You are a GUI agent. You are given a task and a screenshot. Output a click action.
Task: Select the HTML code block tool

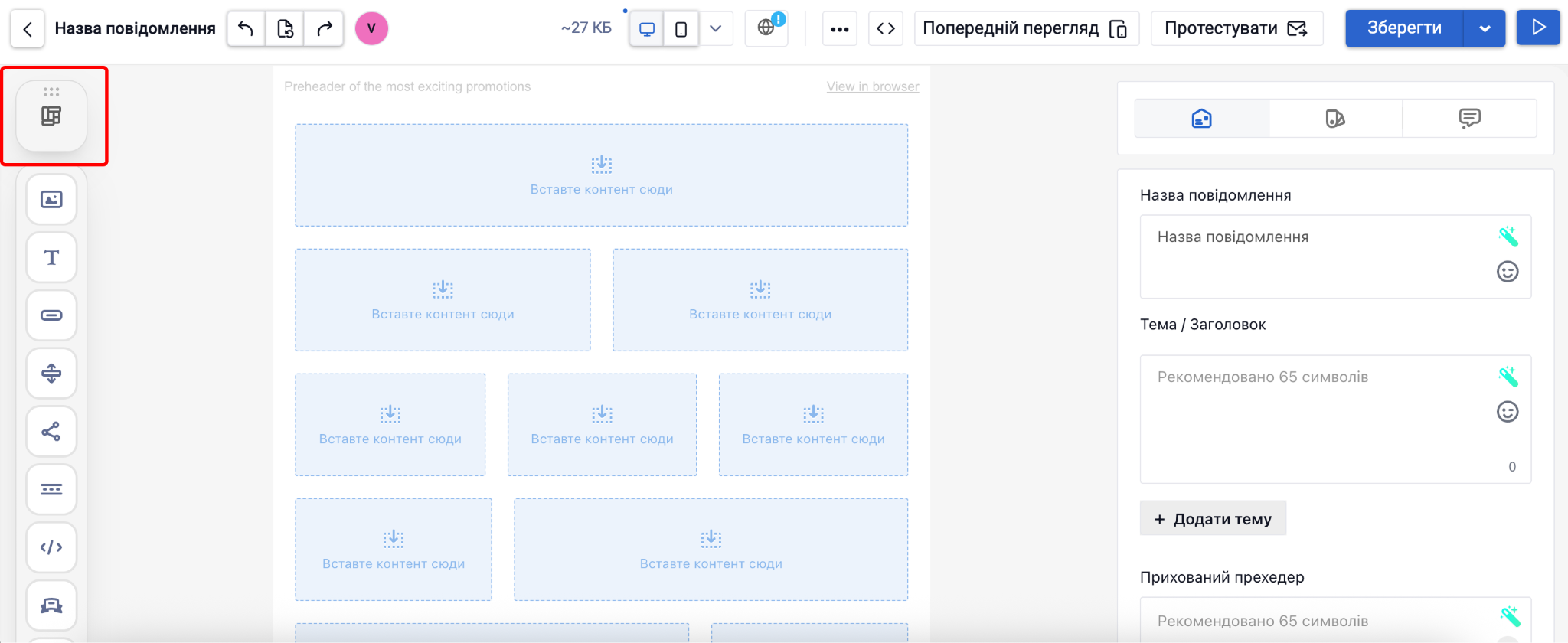(x=51, y=547)
